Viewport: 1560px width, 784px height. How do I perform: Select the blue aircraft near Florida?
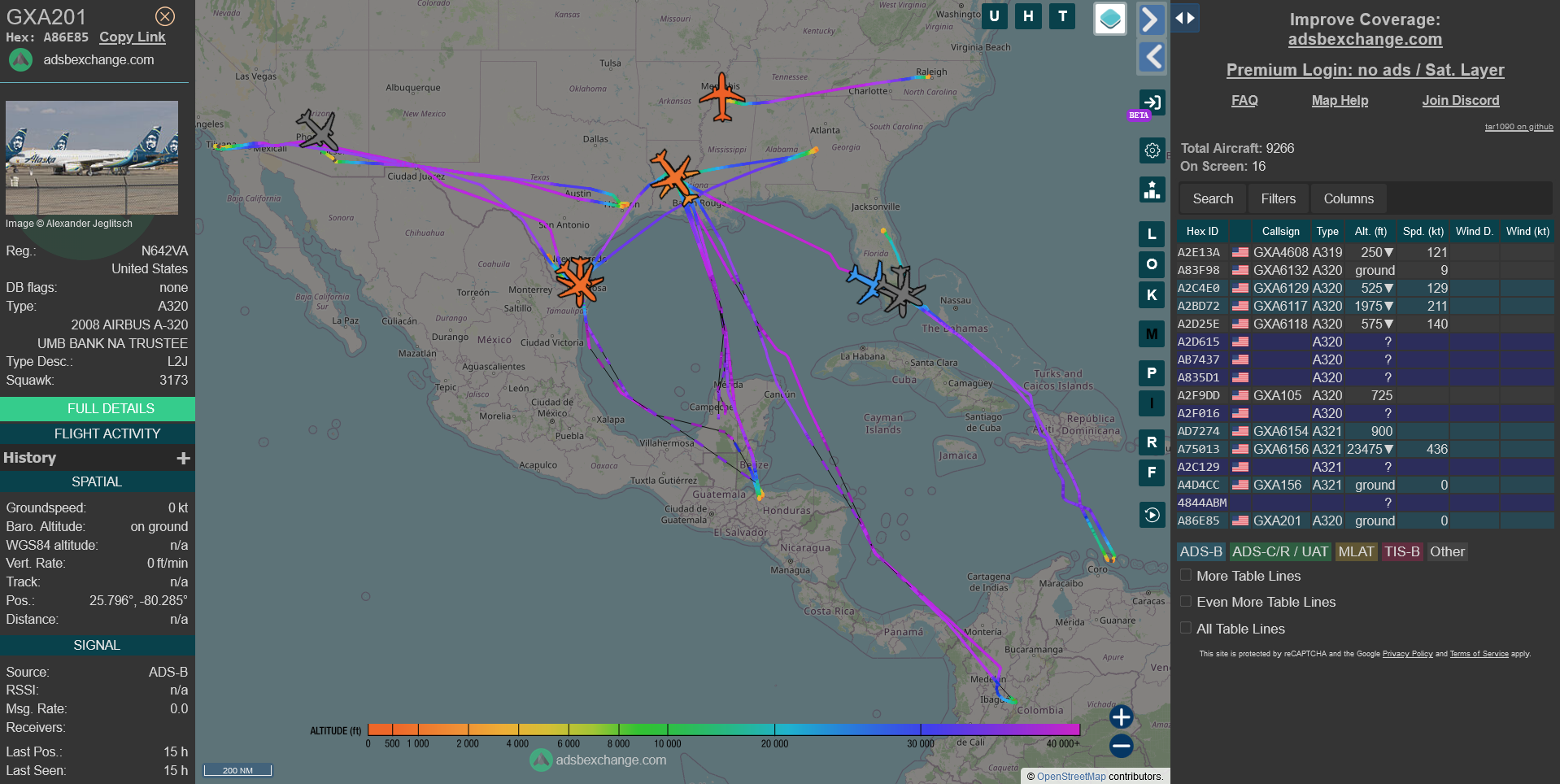pyautogui.click(x=866, y=283)
